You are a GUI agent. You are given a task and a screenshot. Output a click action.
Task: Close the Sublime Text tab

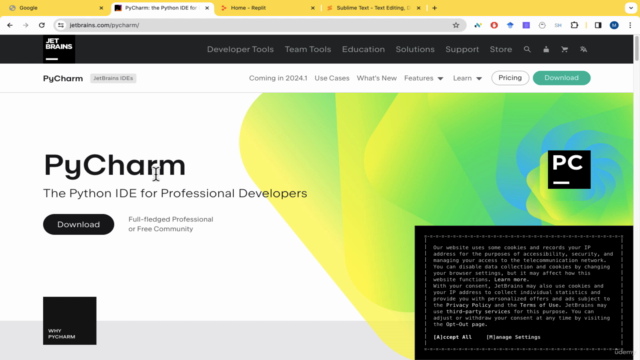click(x=418, y=8)
